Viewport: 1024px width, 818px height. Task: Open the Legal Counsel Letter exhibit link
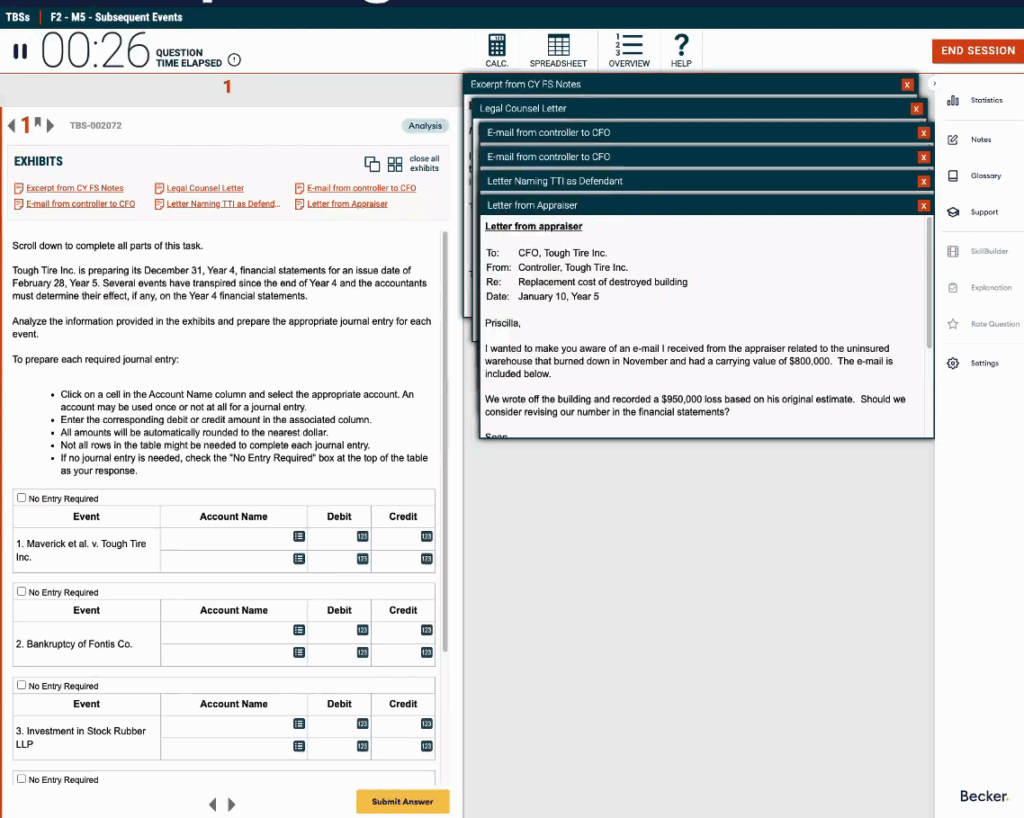point(204,188)
